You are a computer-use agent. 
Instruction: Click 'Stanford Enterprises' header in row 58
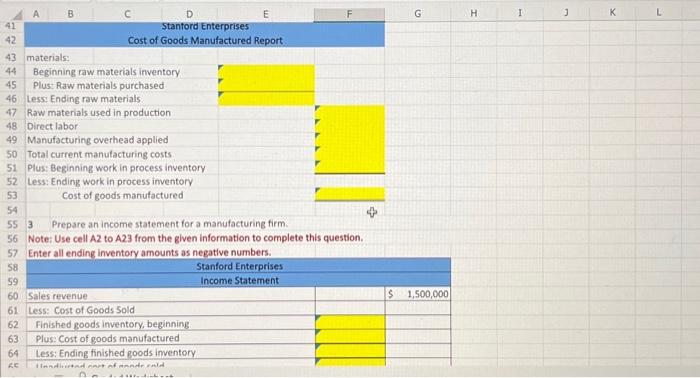(x=240, y=266)
